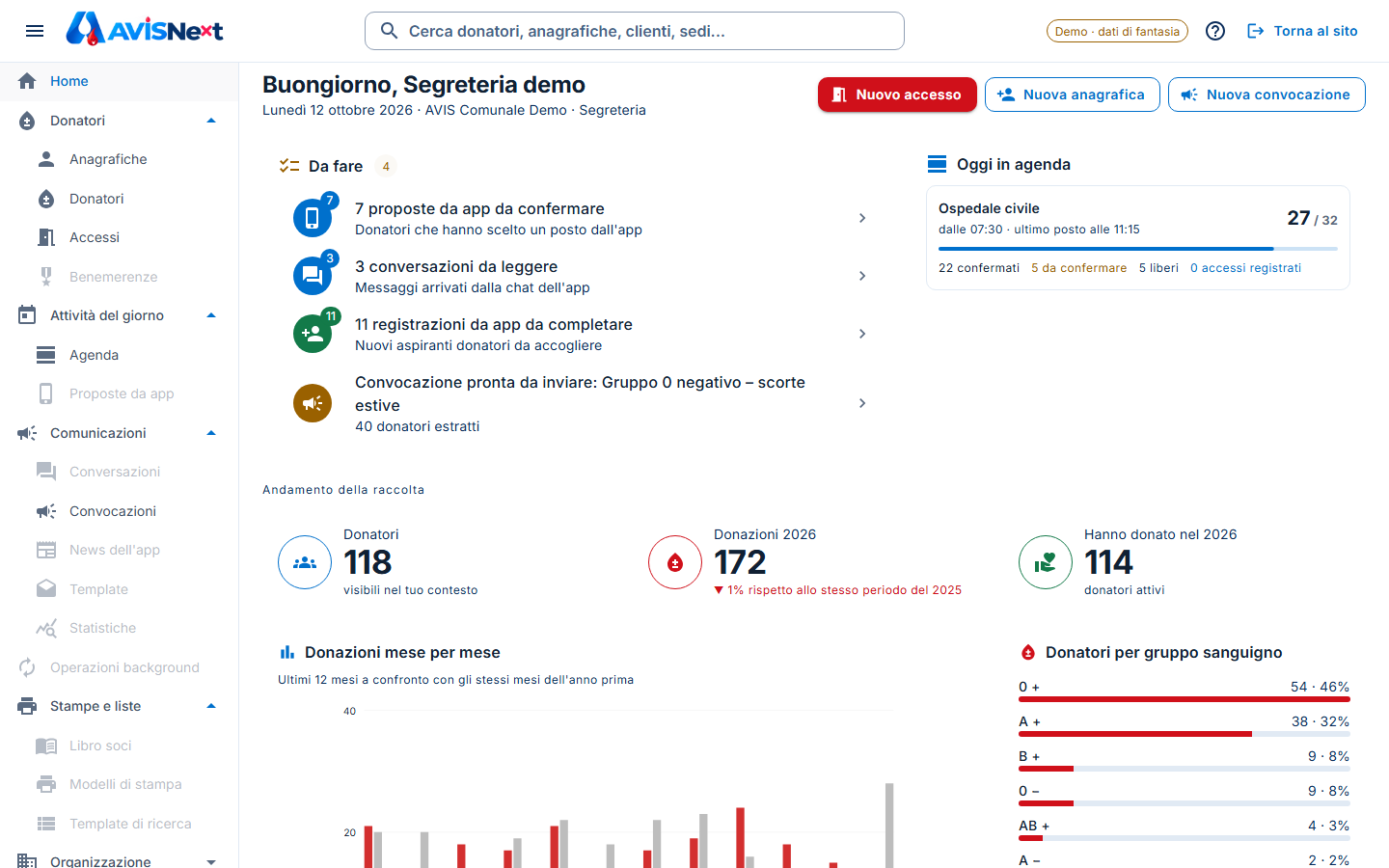Open Libro soci in the sidebar

coord(120,746)
